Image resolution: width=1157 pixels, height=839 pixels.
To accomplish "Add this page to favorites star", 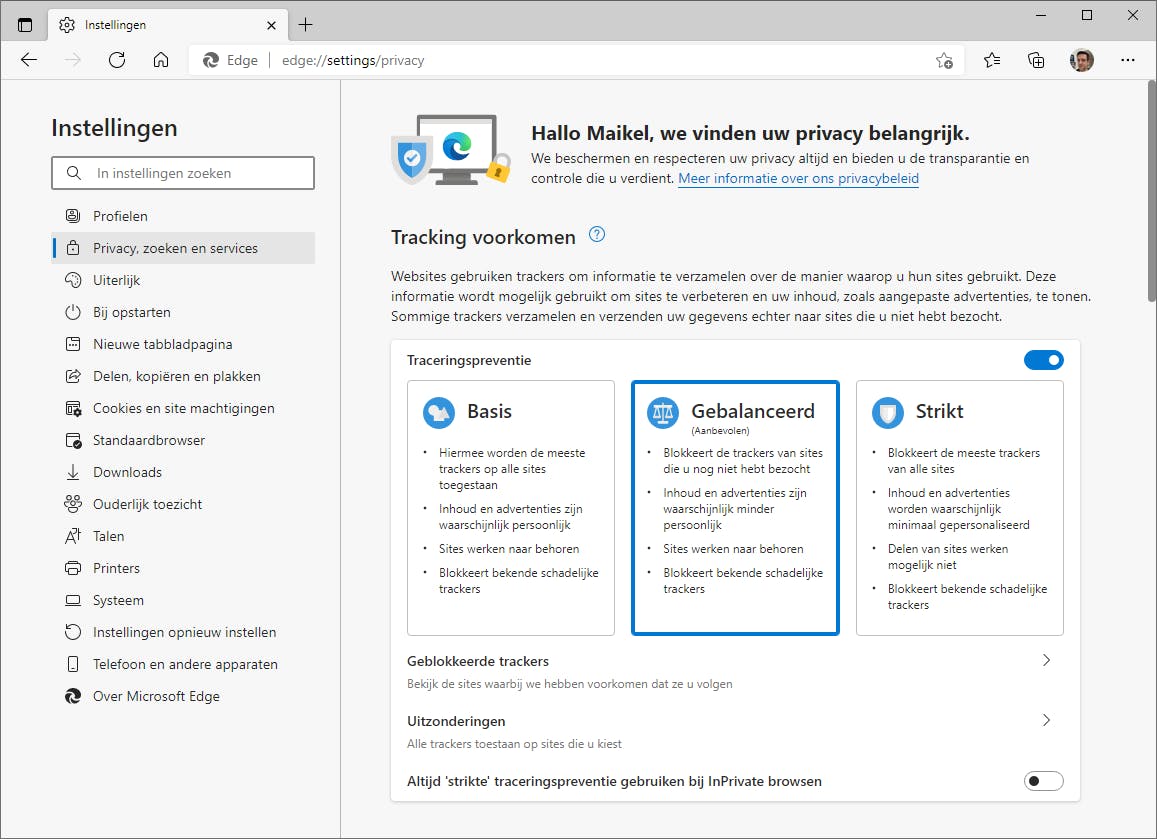I will tap(944, 60).
